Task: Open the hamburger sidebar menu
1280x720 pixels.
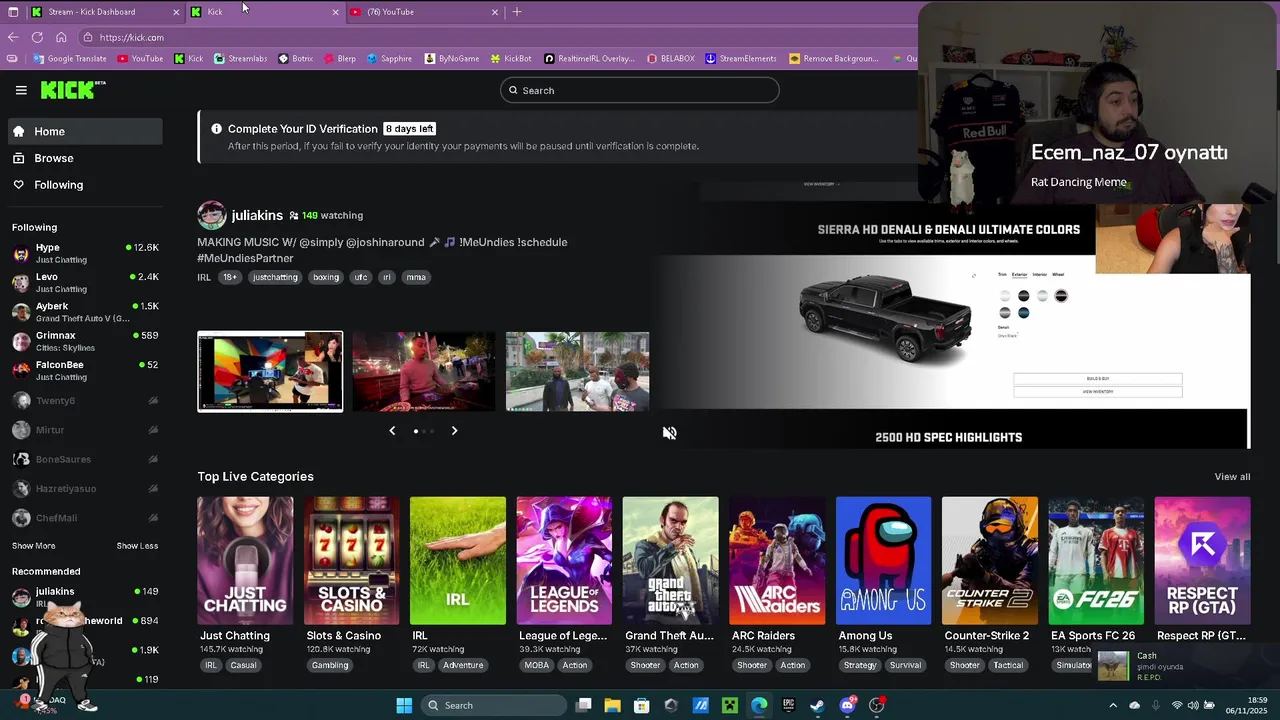Action: click(x=21, y=90)
